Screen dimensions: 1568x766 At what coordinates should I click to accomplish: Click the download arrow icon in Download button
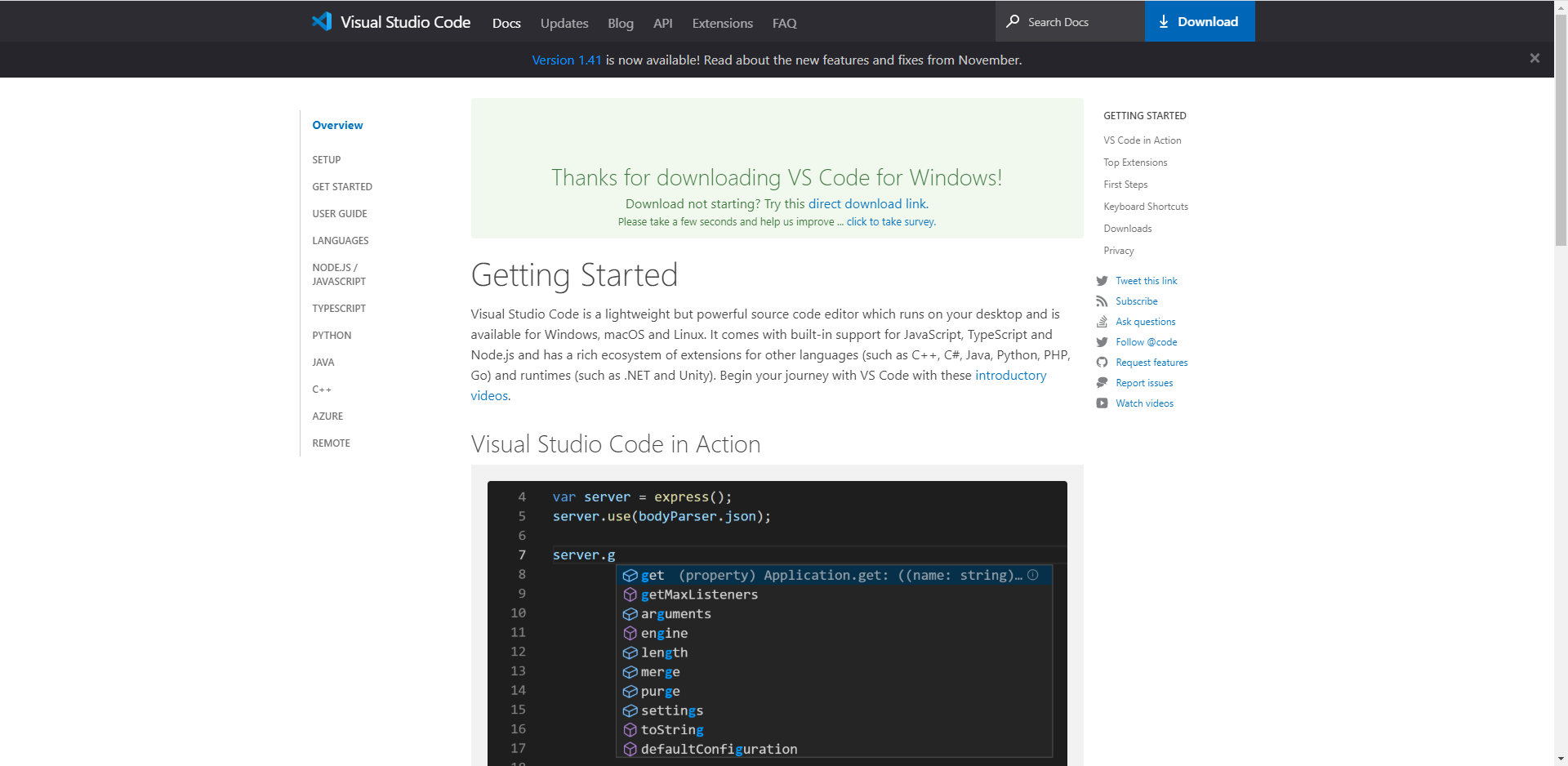pos(1164,22)
